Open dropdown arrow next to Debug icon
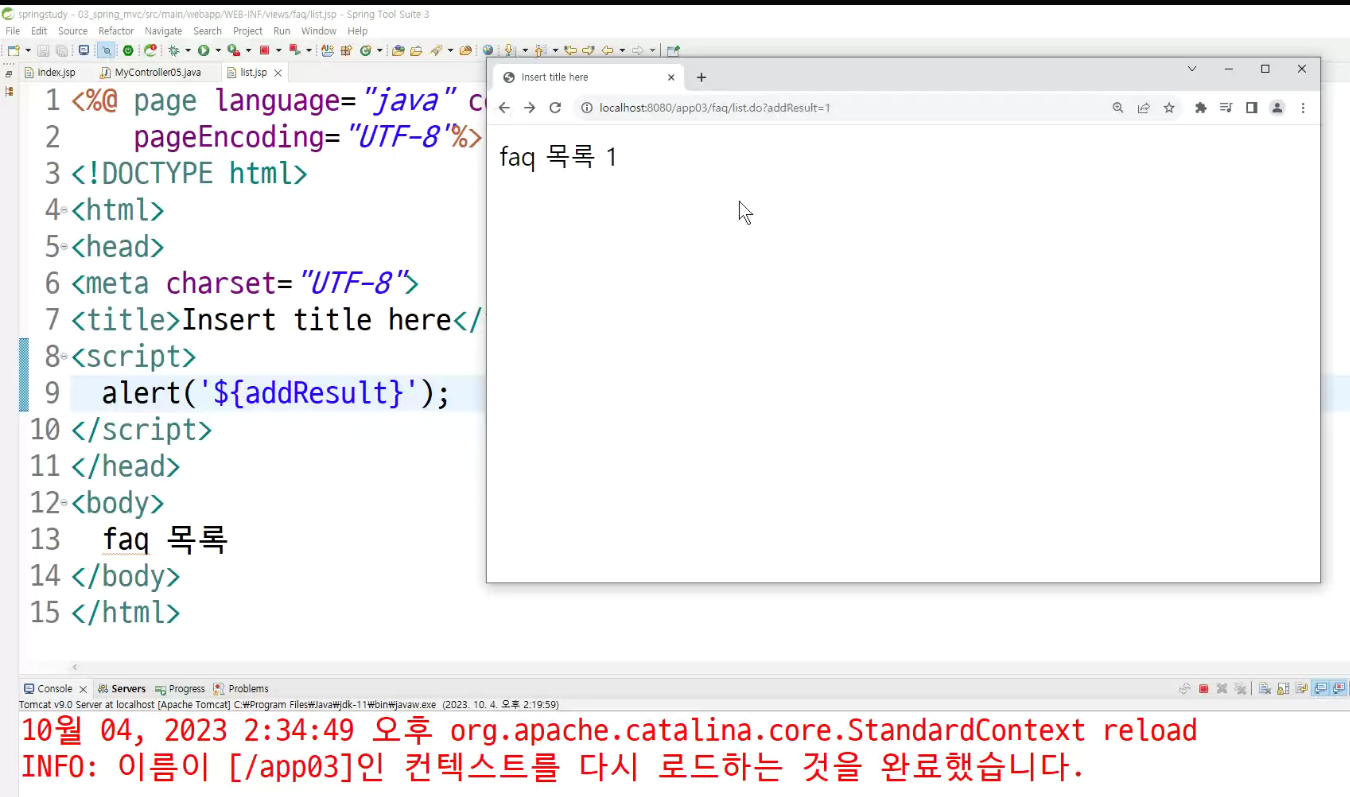The height and width of the screenshot is (797, 1350). [x=188, y=50]
